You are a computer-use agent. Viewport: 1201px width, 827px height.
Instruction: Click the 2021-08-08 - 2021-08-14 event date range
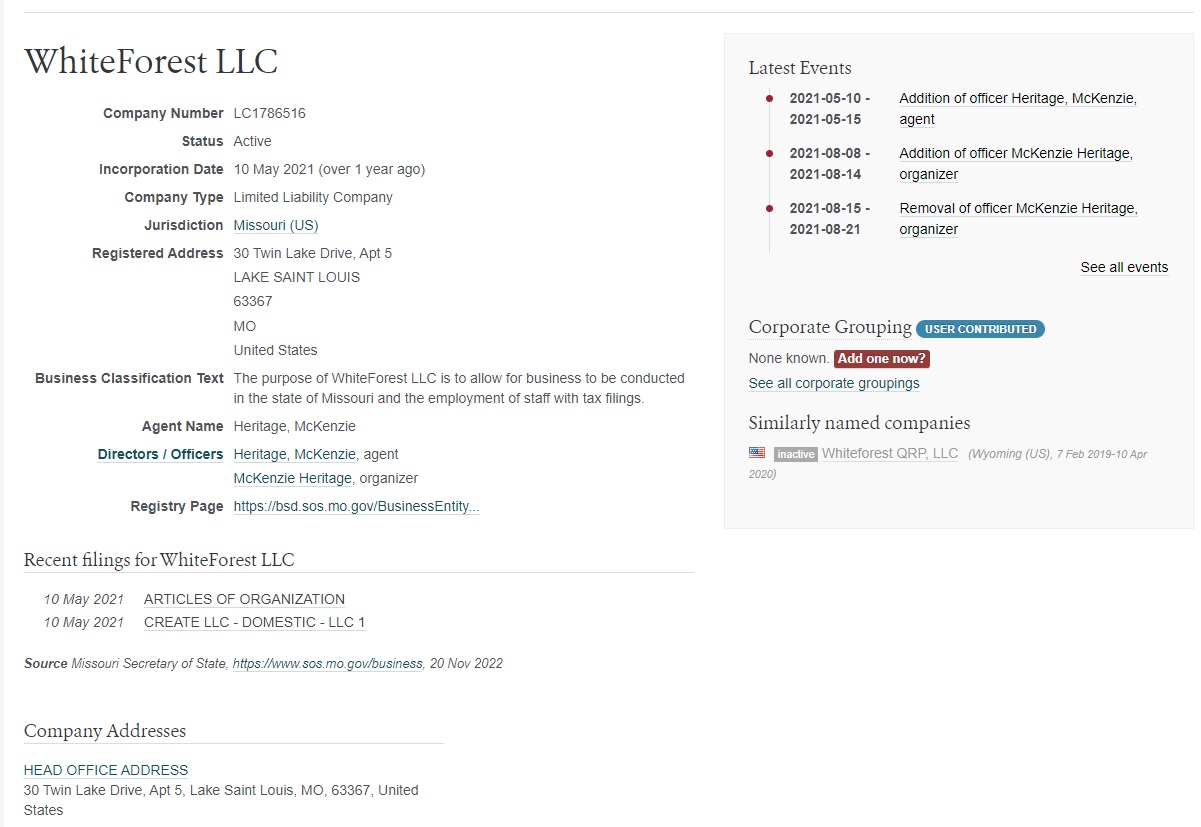click(x=830, y=164)
